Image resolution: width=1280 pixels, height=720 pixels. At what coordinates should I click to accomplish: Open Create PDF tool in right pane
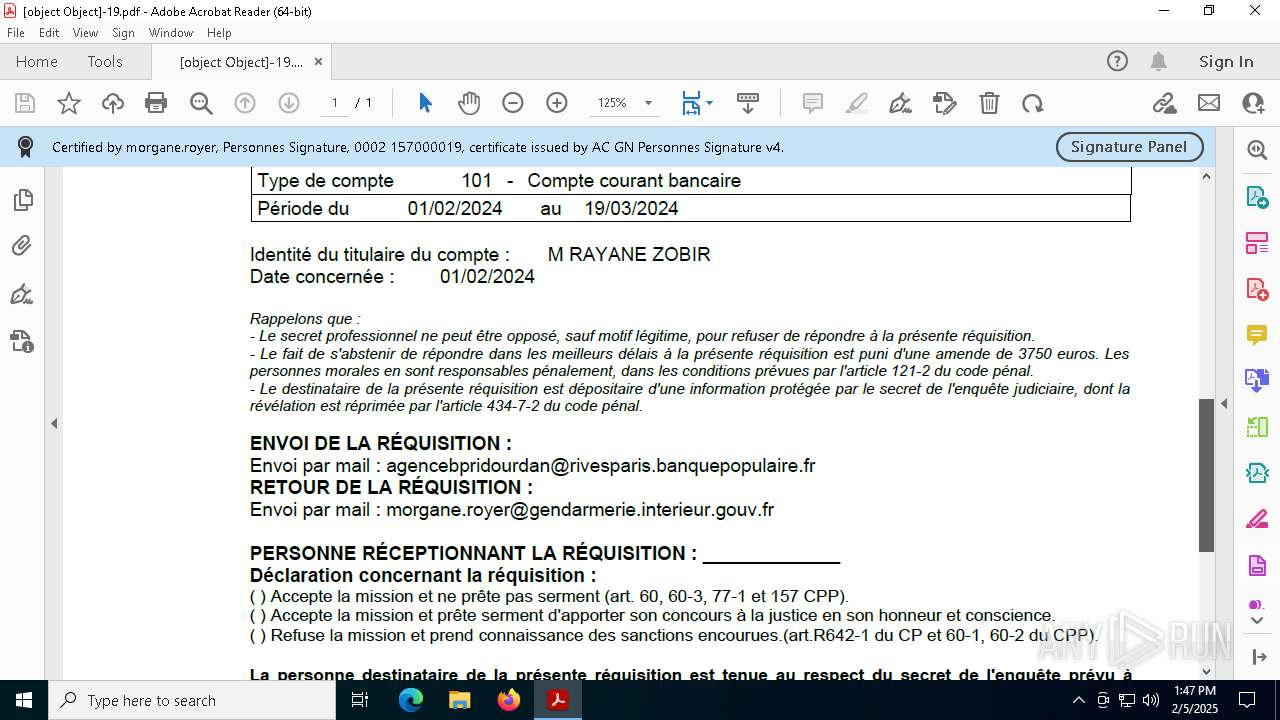(1257, 289)
